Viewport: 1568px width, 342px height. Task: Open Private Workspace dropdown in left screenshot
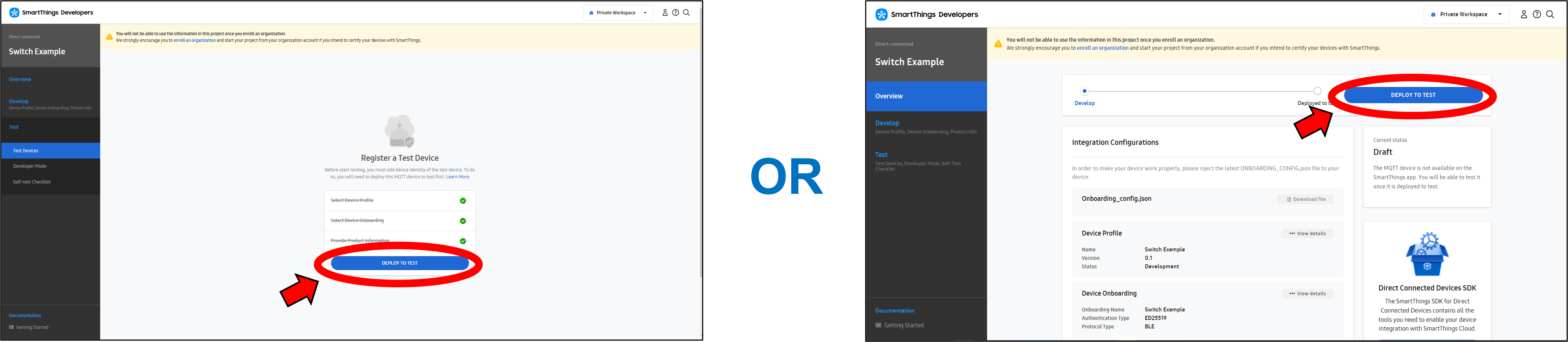pyautogui.click(x=618, y=13)
